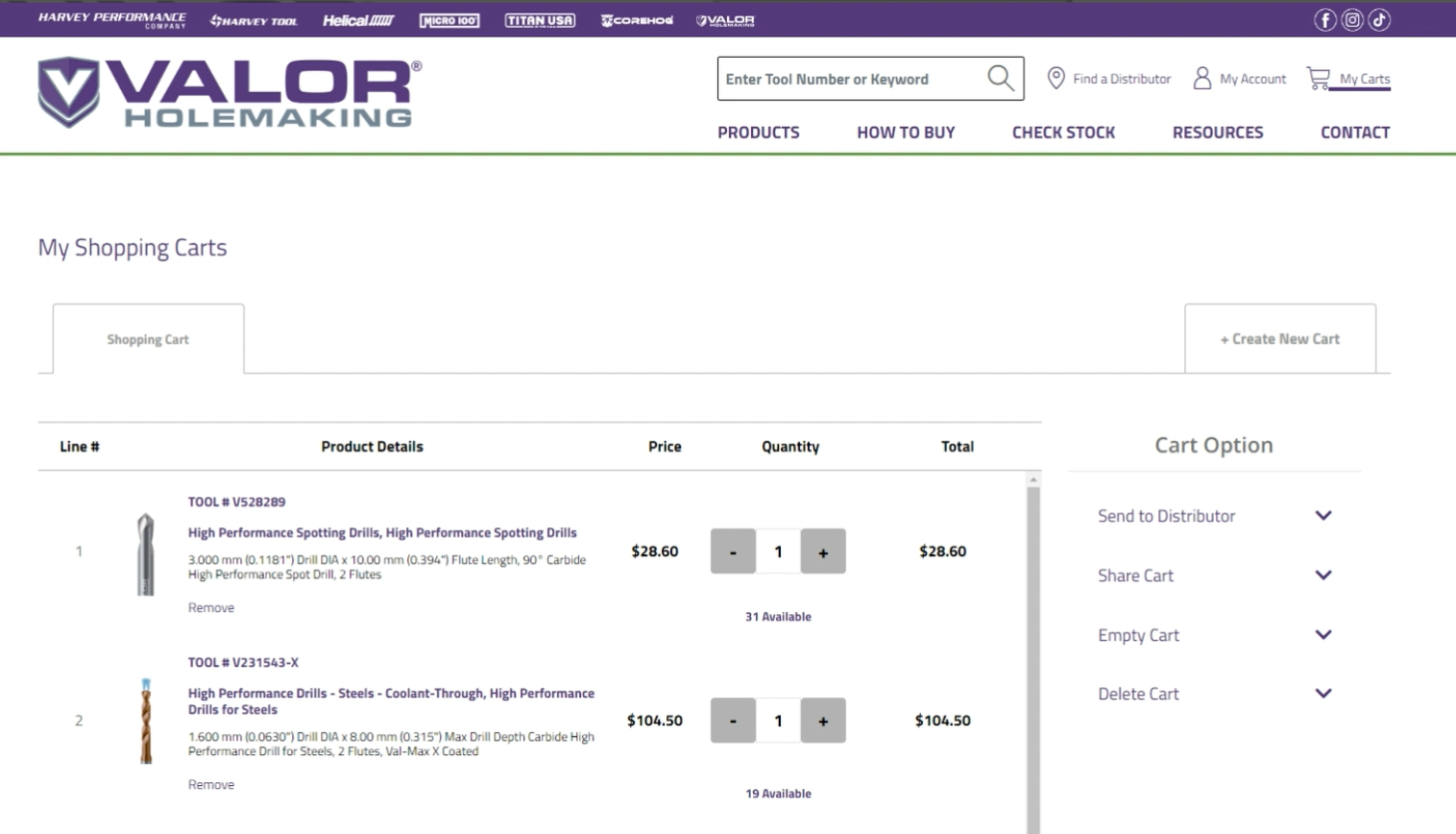The image size is (1456, 834).
Task: Click the Create New Cart button
Action: (1279, 339)
